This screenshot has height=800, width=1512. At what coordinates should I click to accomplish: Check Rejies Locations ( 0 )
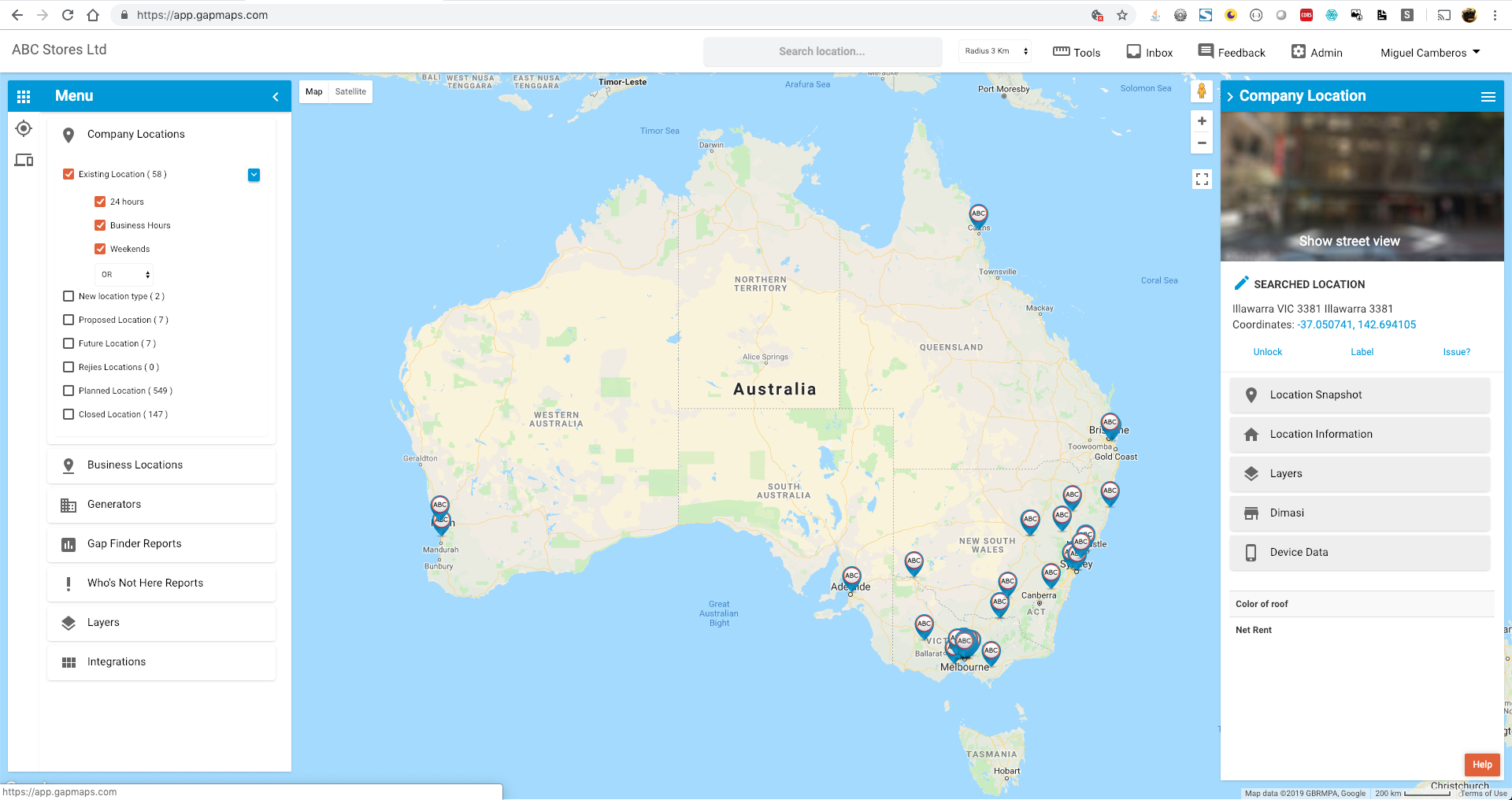pos(69,367)
